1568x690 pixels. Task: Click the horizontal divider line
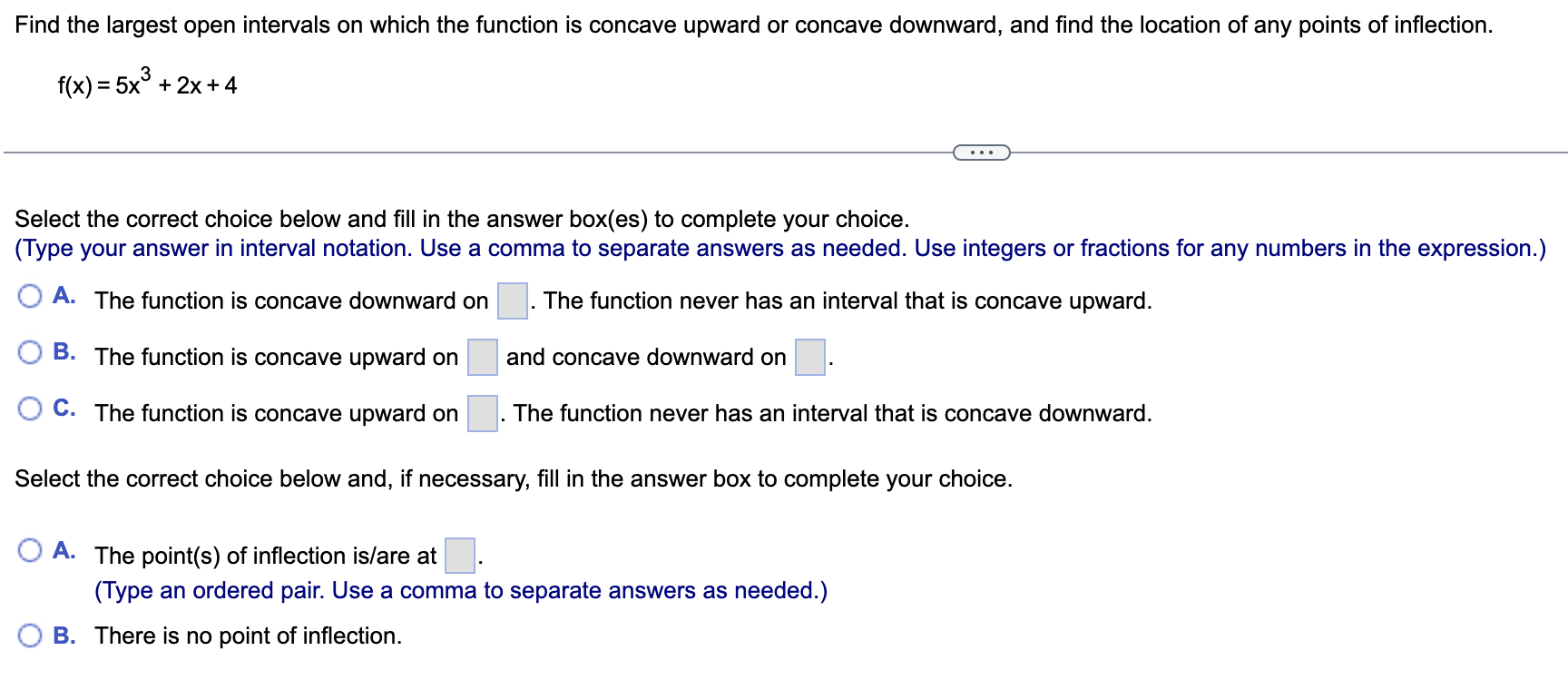(x=454, y=152)
